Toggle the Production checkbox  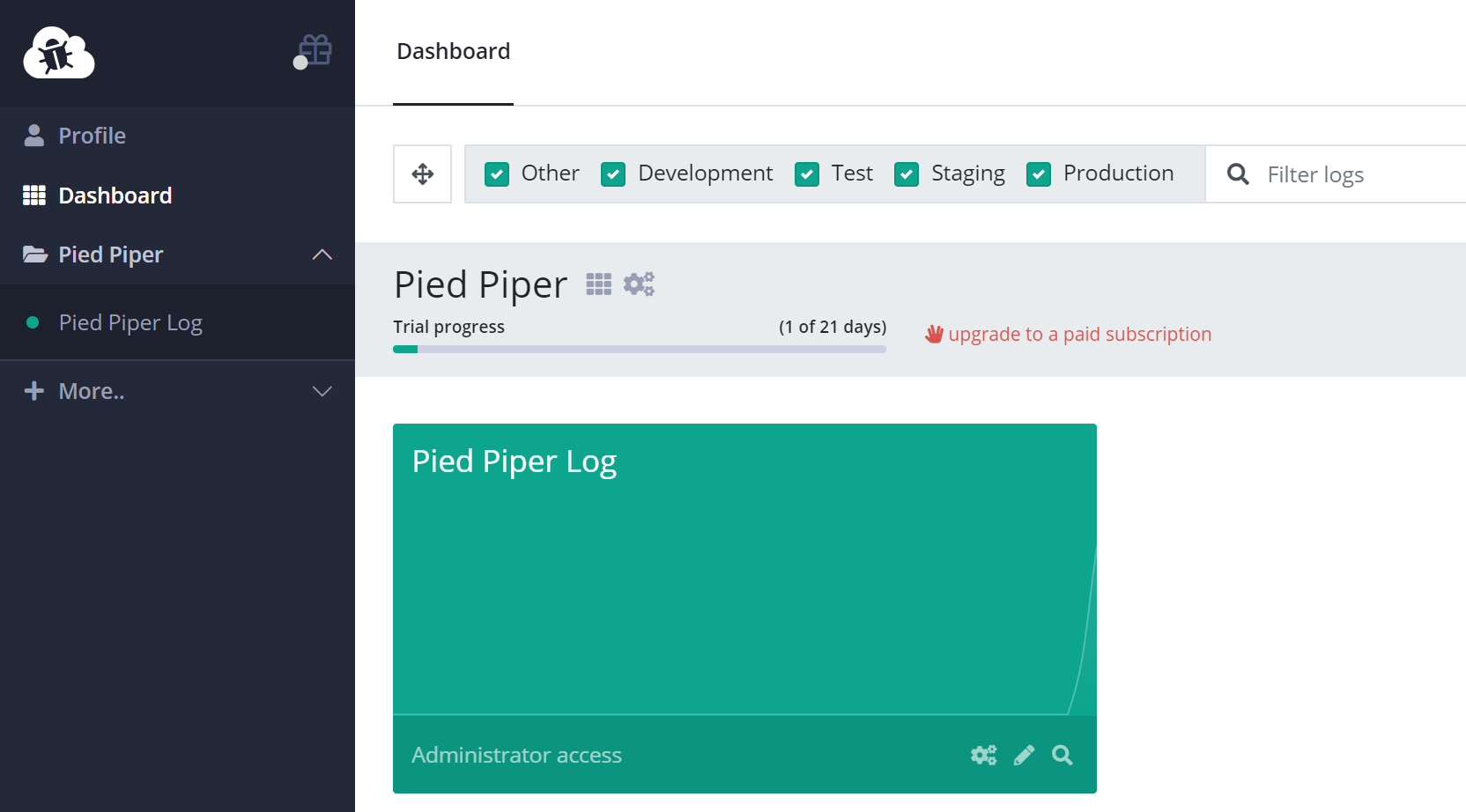coord(1039,174)
